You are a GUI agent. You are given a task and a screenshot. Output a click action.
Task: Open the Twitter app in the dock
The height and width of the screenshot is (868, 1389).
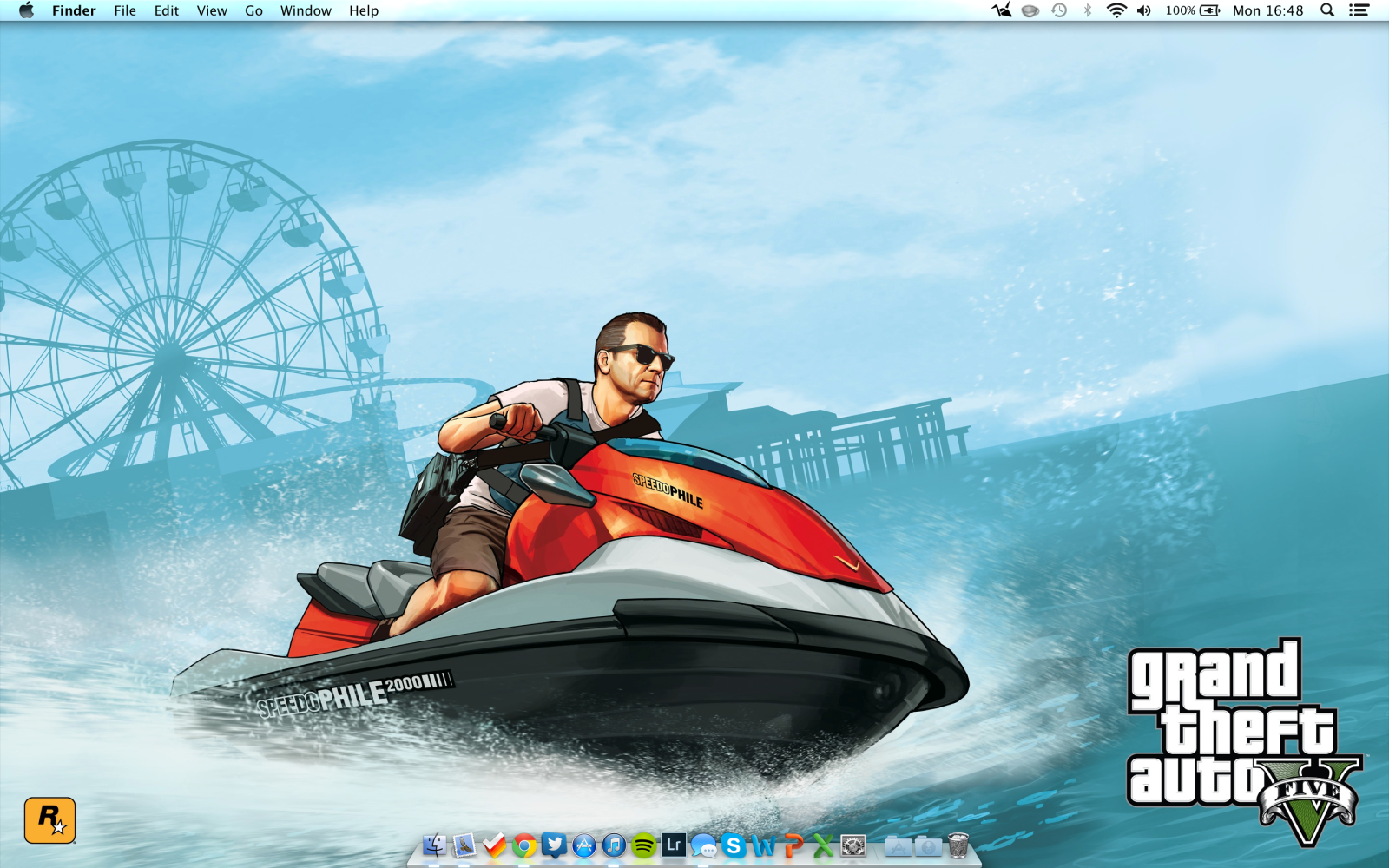click(x=554, y=845)
